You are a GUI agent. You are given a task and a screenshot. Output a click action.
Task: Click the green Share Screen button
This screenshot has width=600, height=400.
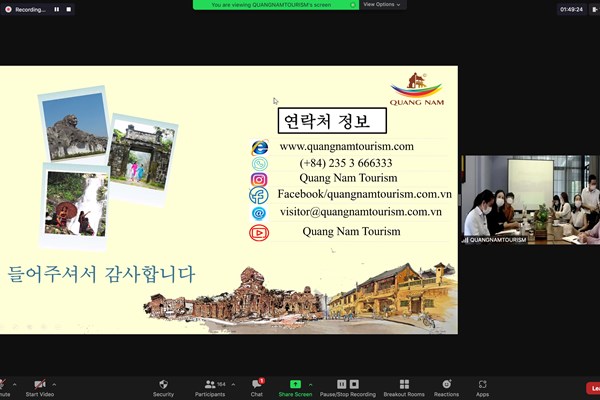pyautogui.click(x=295, y=388)
